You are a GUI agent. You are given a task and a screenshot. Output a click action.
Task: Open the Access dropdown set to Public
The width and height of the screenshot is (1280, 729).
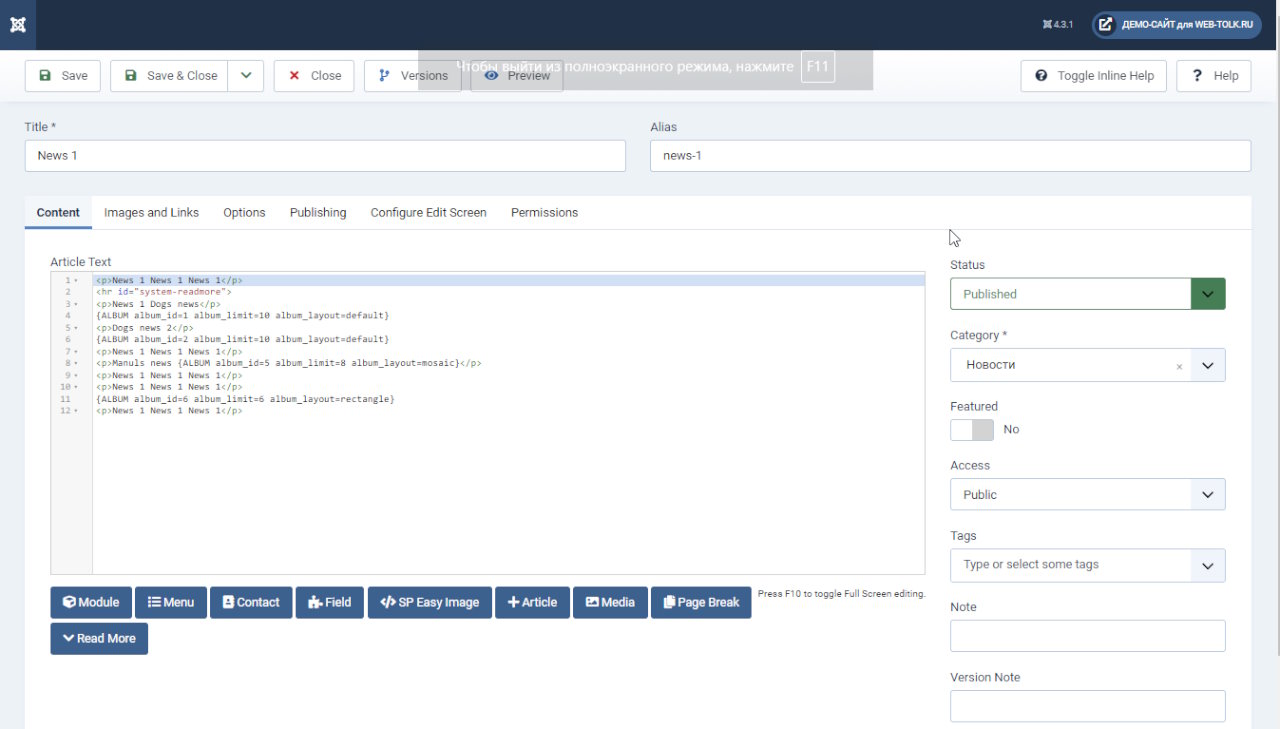[x=1088, y=494]
